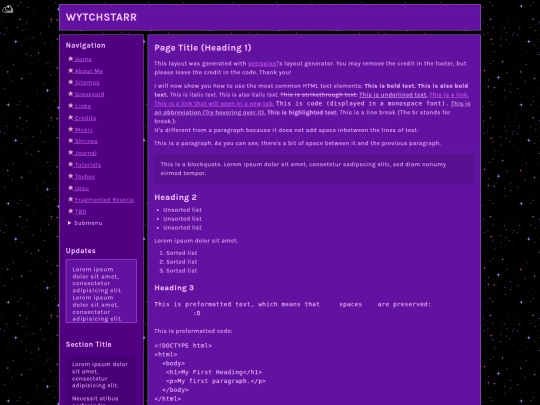Click the star icon beside Music
Image resolution: width=540 pixels, height=405 pixels.
click(71, 129)
